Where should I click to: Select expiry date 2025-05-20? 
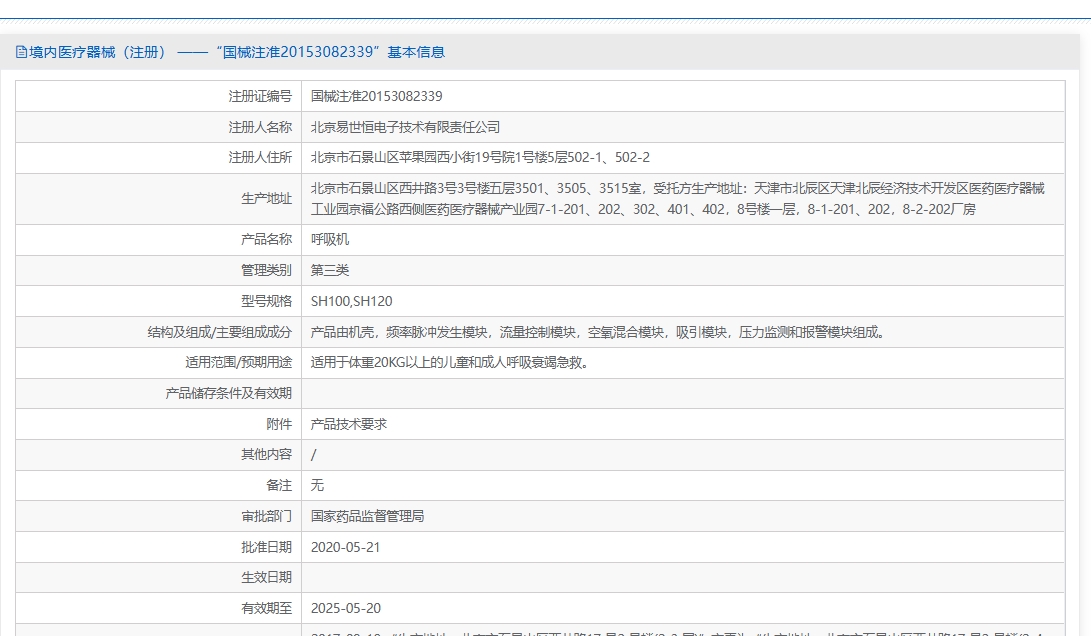tap(346, 608)
